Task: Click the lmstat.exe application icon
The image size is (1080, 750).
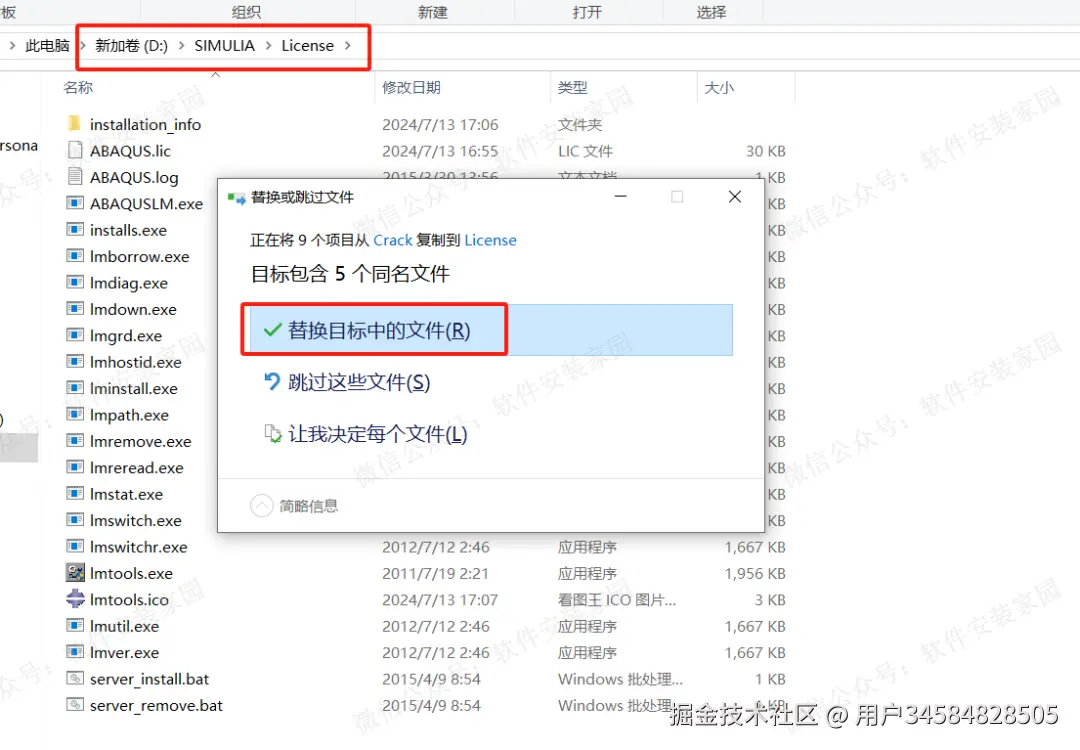Action: pyautogui.click(x=75, y=493)
